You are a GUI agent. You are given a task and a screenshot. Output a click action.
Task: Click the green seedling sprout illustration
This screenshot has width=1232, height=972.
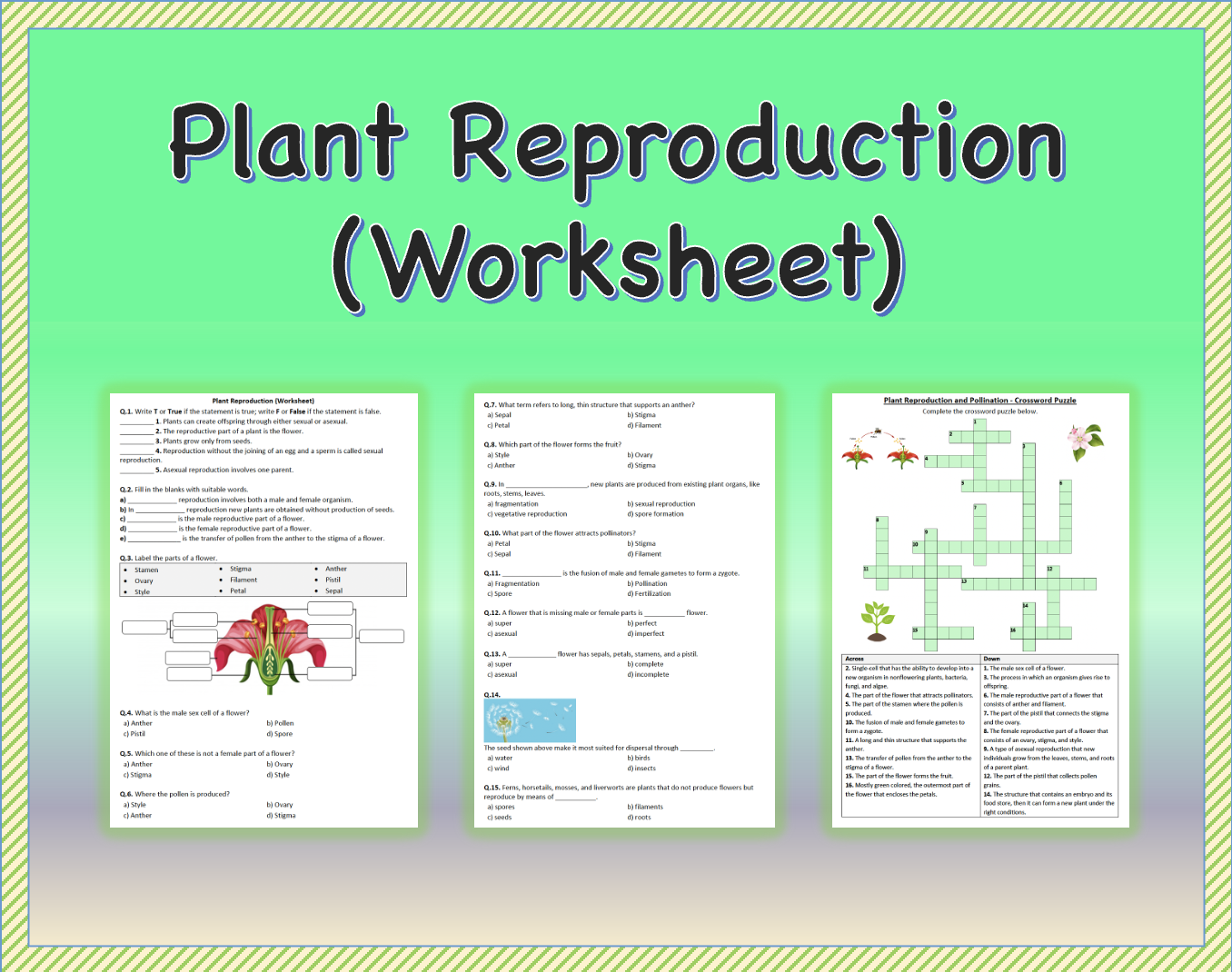point(875,620)
